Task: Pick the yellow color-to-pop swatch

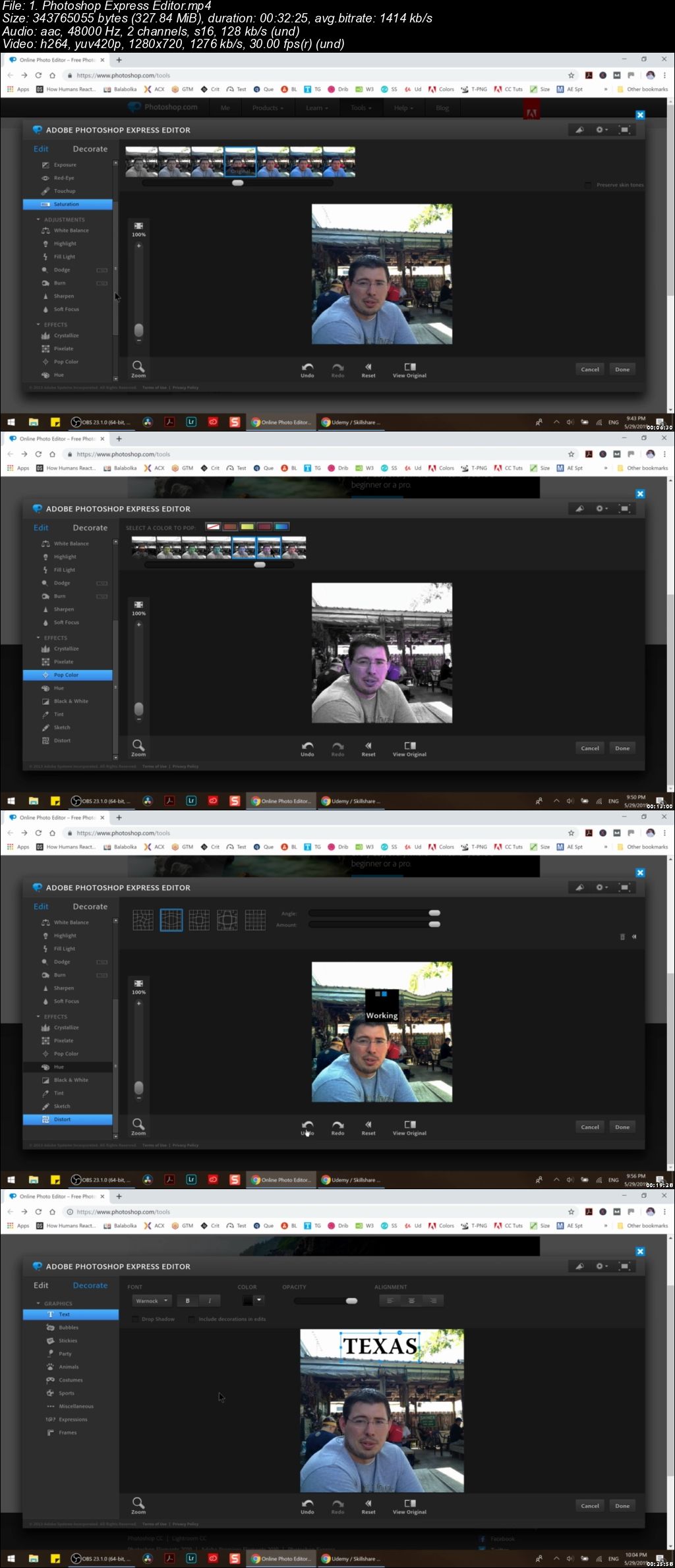Action: [x=247, y=526]
